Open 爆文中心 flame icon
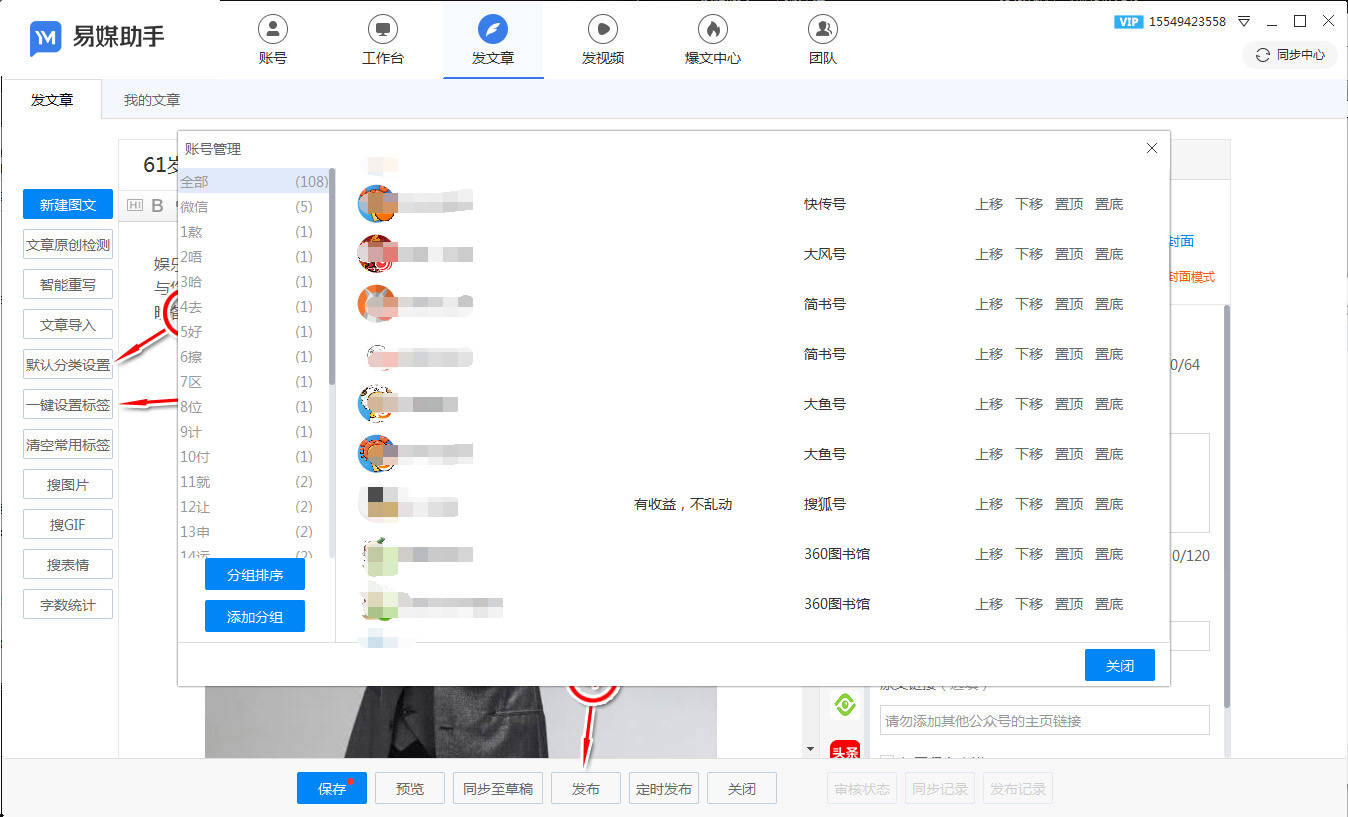The width and height of the screenshot is (1348, 817). [712, 28]
